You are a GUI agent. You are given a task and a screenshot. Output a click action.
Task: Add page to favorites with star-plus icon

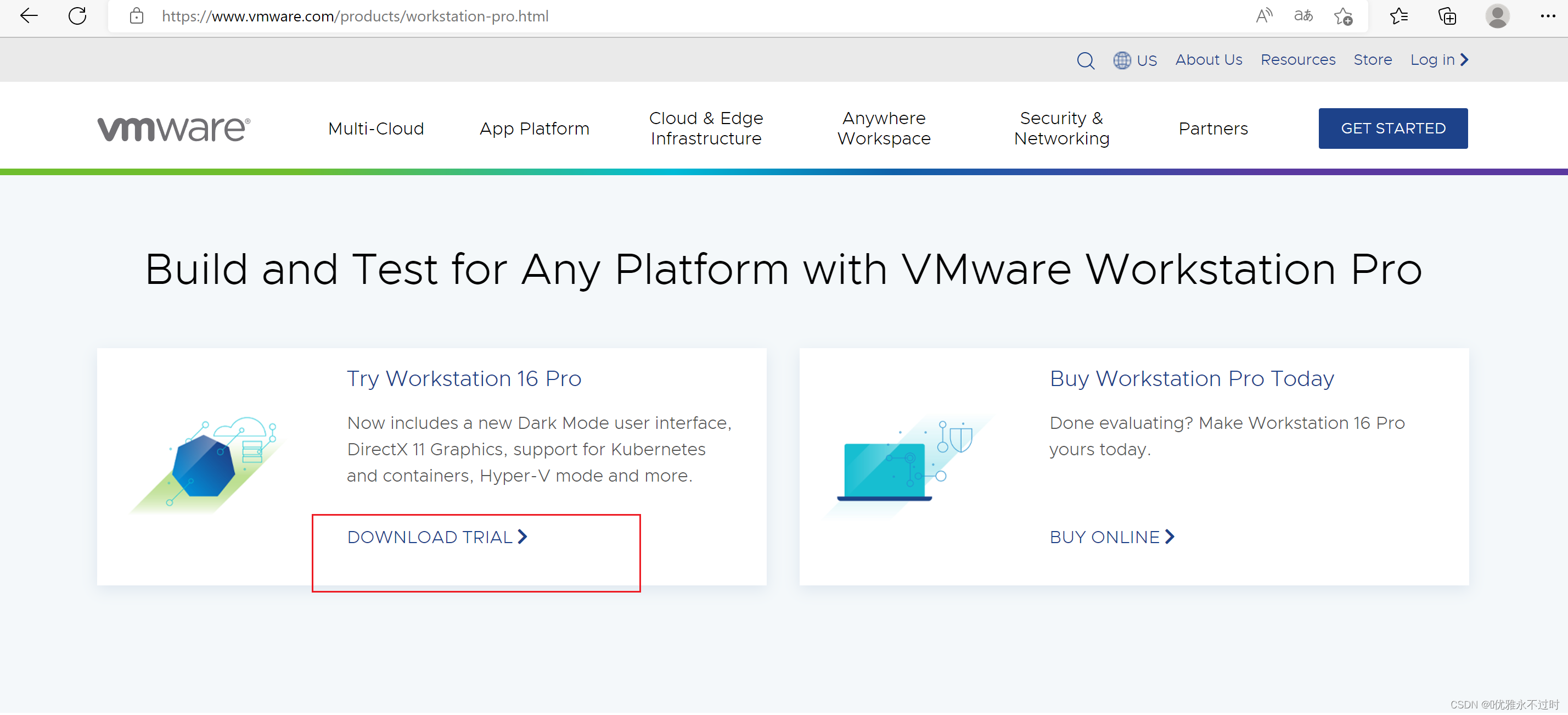[1344, 16]
